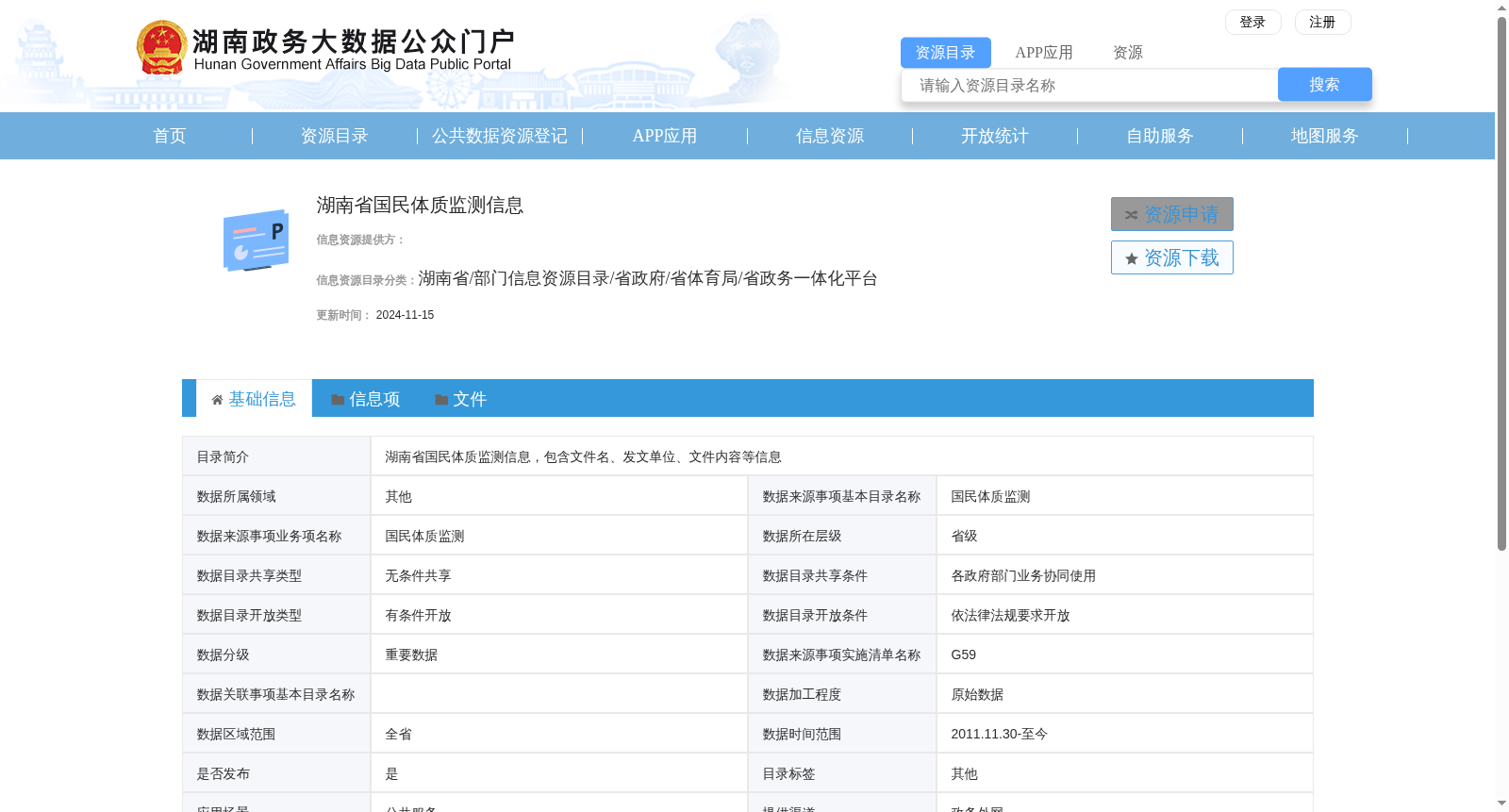Click the 登录 button

[1253, 22]
